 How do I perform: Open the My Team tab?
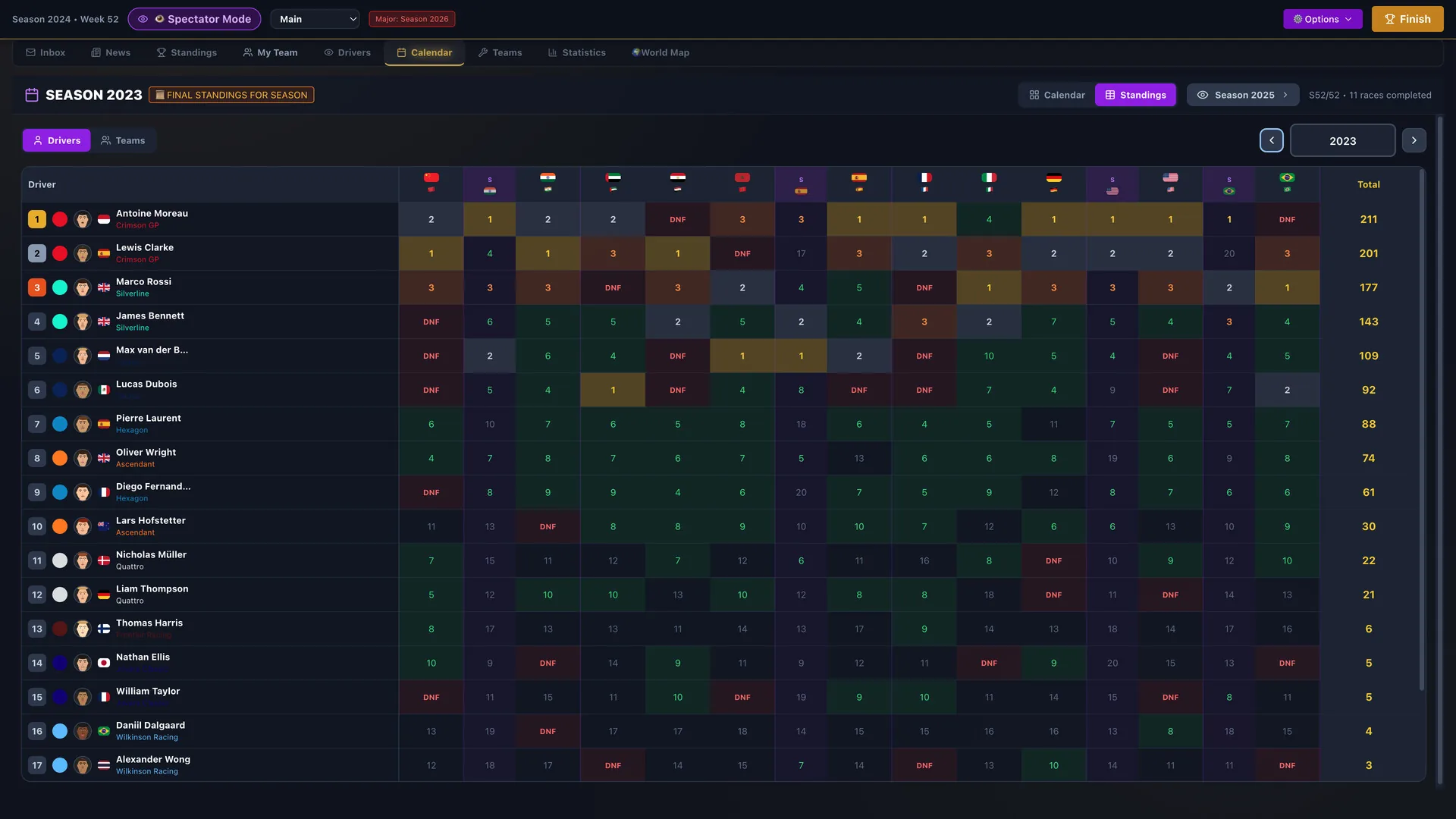tap(270, 52)
